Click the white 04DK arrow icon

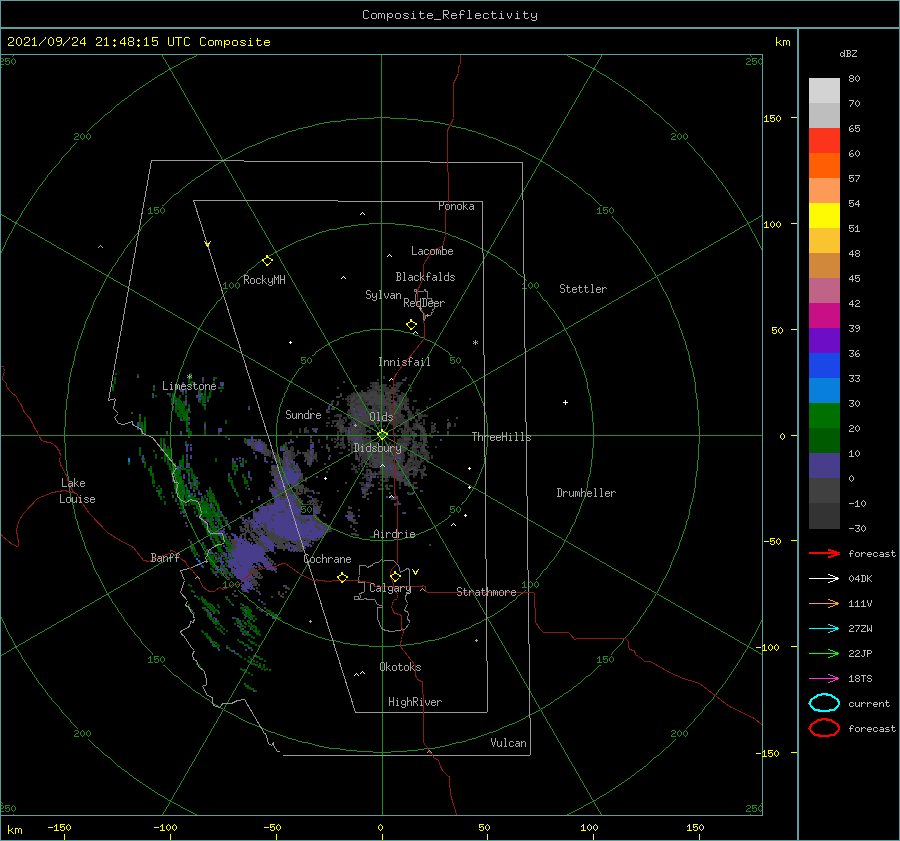(824, 578)
